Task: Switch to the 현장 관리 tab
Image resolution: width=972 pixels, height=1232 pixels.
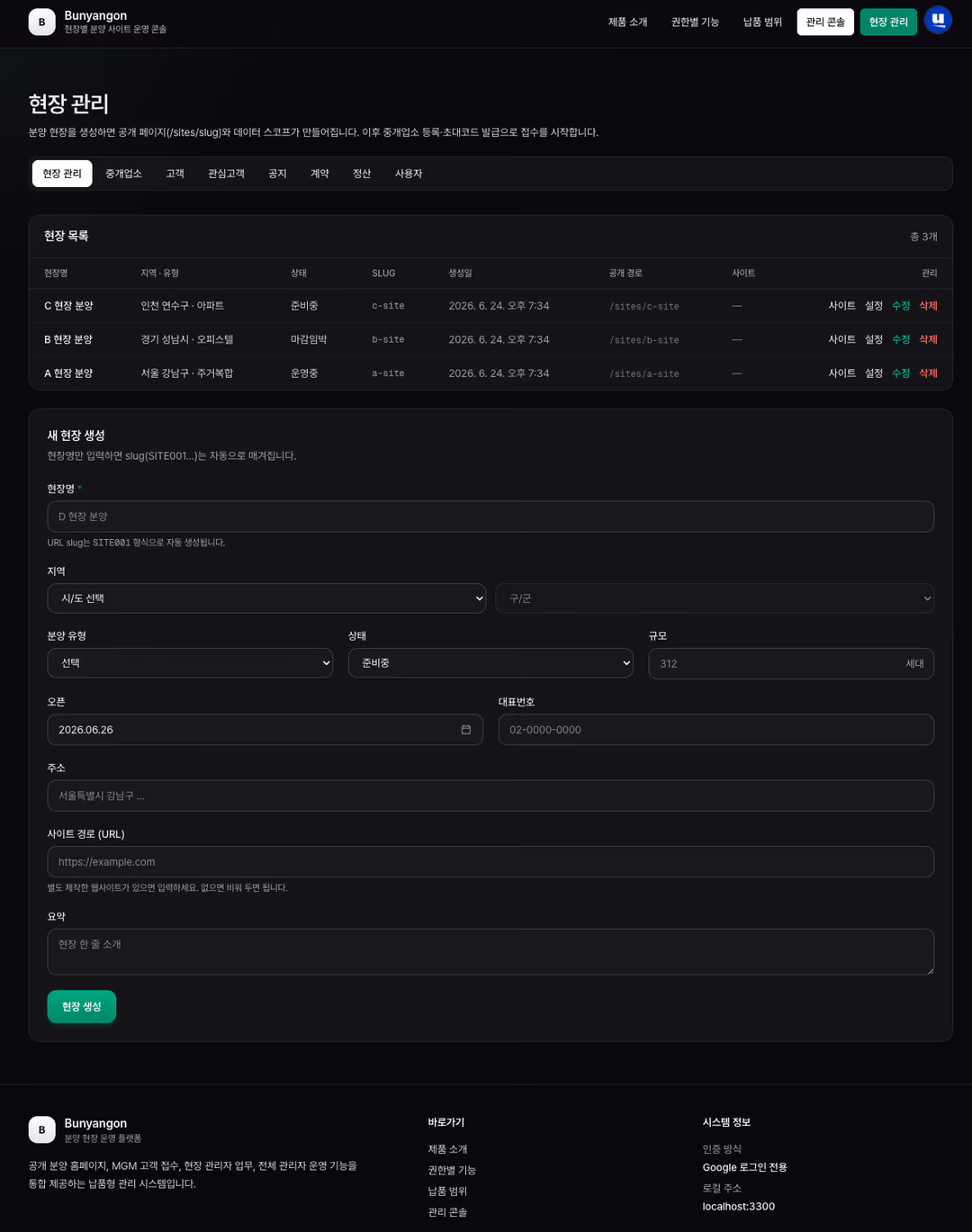Action: [62, 174]
